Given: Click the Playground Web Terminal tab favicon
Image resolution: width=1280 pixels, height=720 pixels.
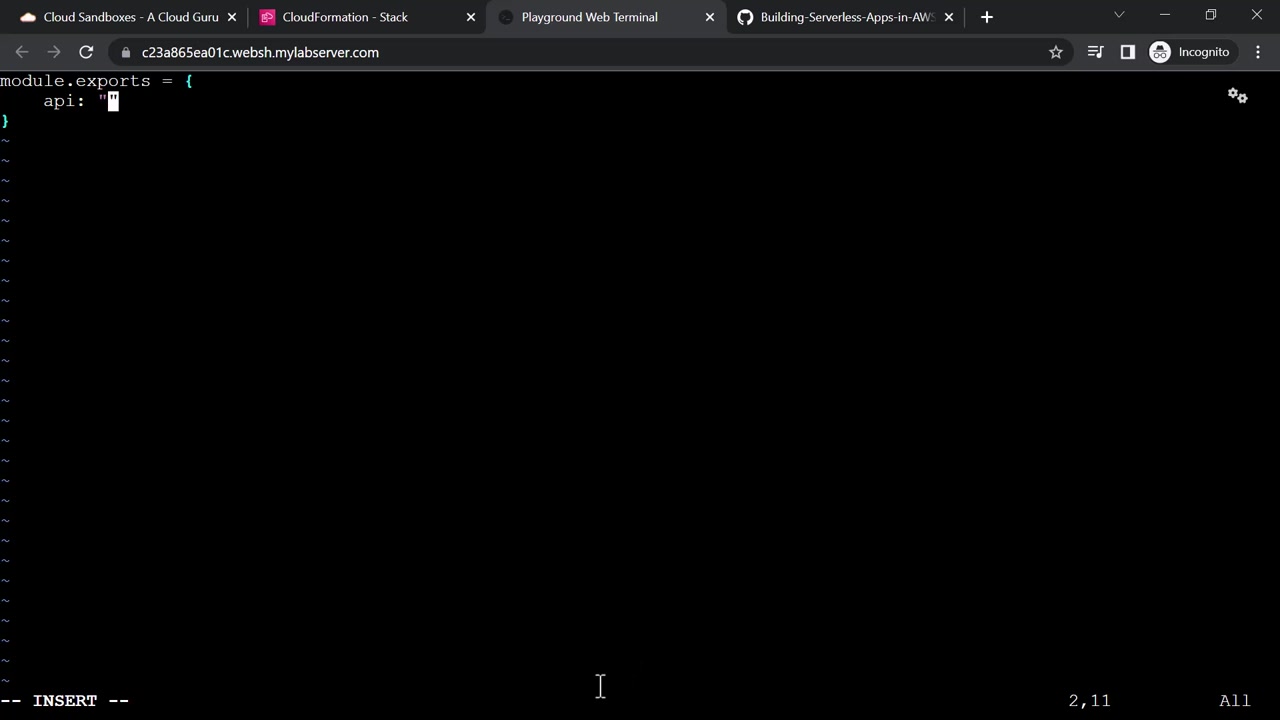Looking at the screenshot, I should pyautogui.click(x=506, y=17).
